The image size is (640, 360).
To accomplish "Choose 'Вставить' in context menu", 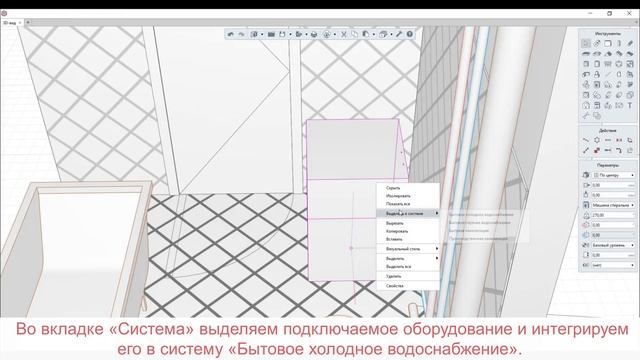I will tap(408, 239).
